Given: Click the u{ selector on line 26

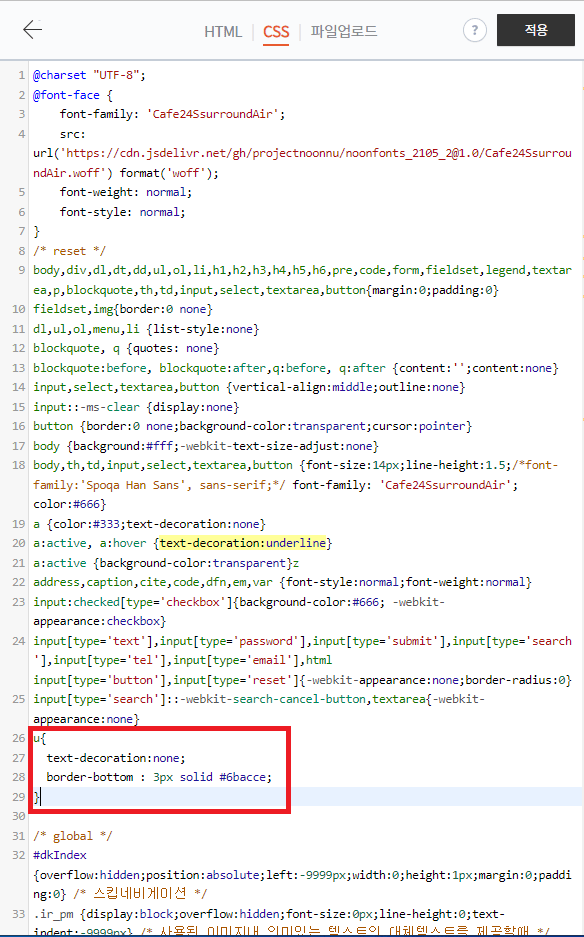Looking at the screenshot, I should click(x=39, y=739).
